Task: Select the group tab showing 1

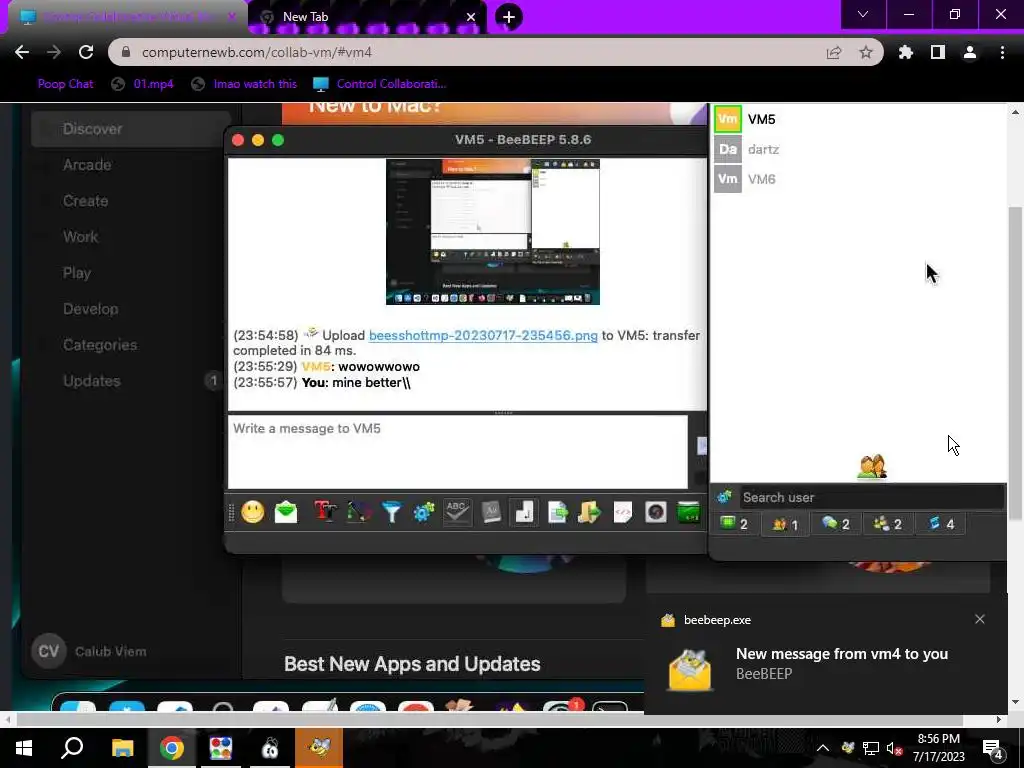Action: pos(785,524)
